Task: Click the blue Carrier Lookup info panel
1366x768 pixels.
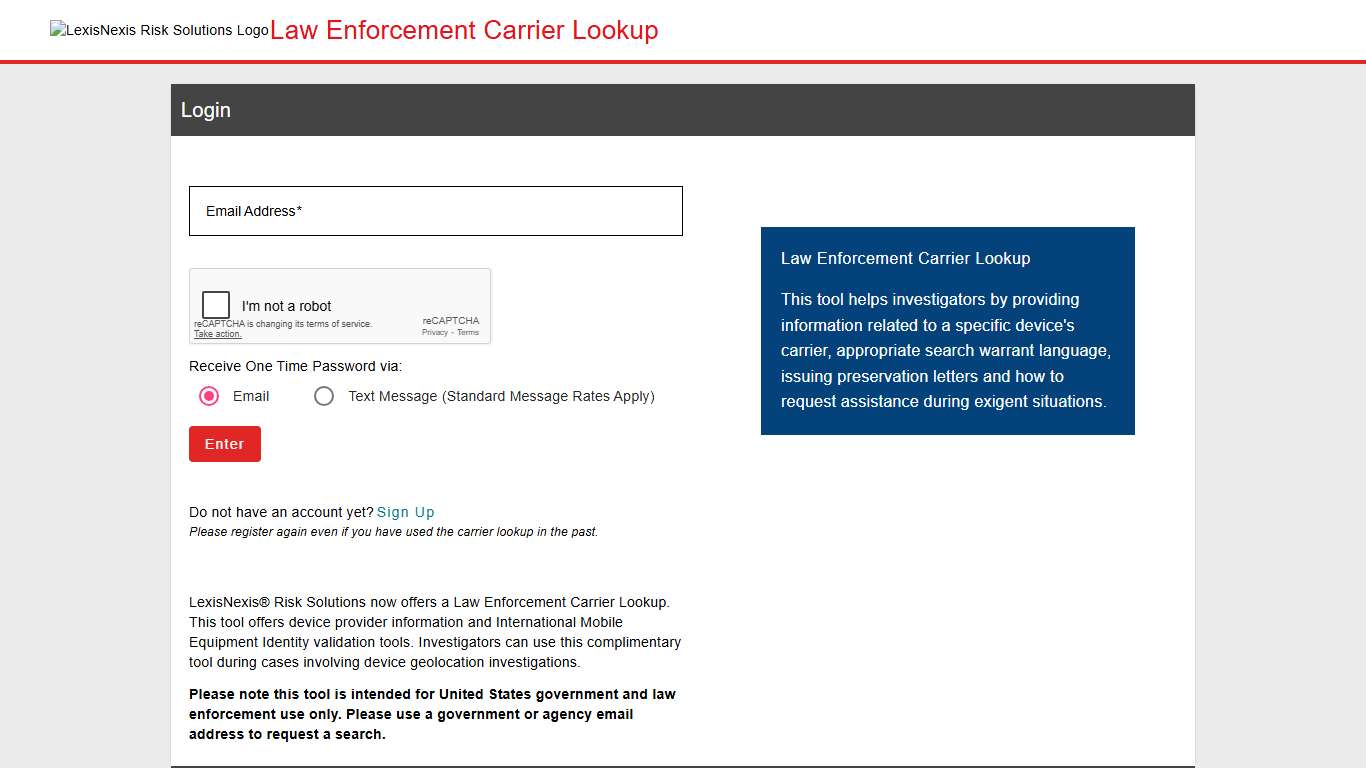Action: tap(947, 331)
